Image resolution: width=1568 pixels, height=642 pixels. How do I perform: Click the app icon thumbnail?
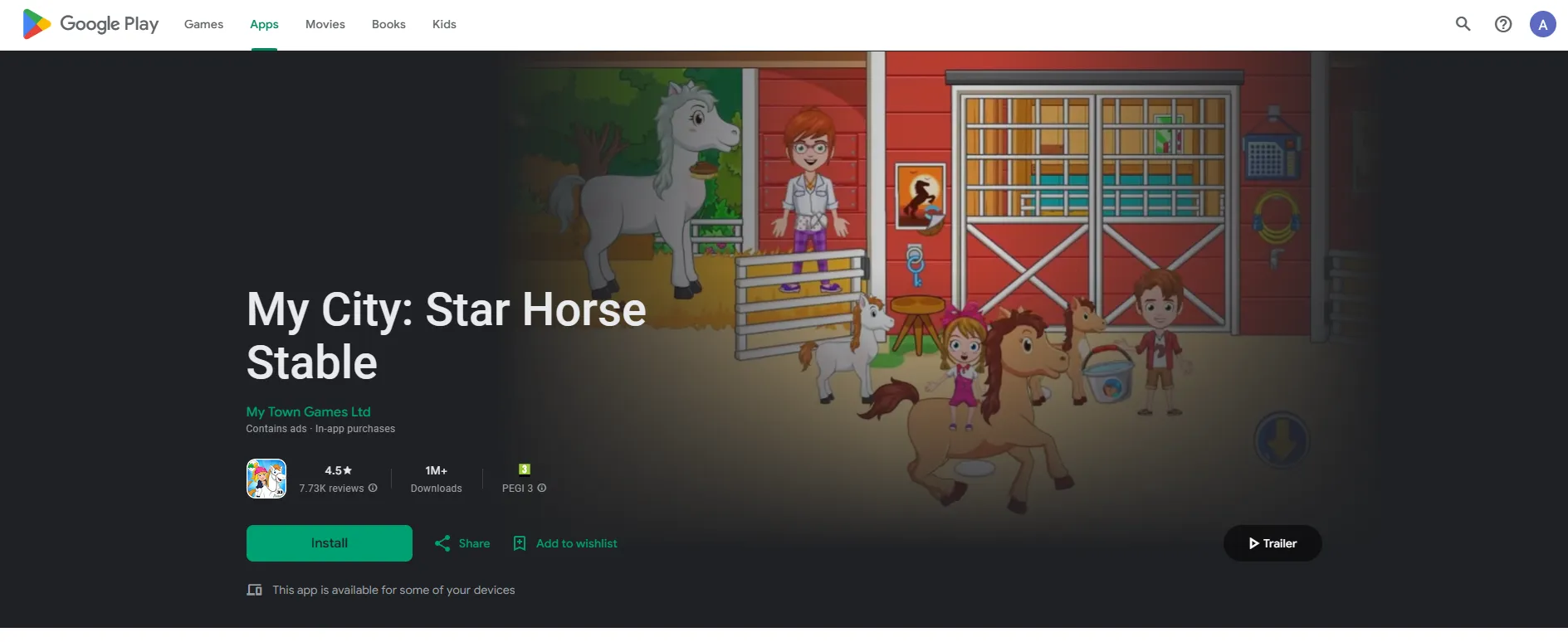[x=266, y=479]
